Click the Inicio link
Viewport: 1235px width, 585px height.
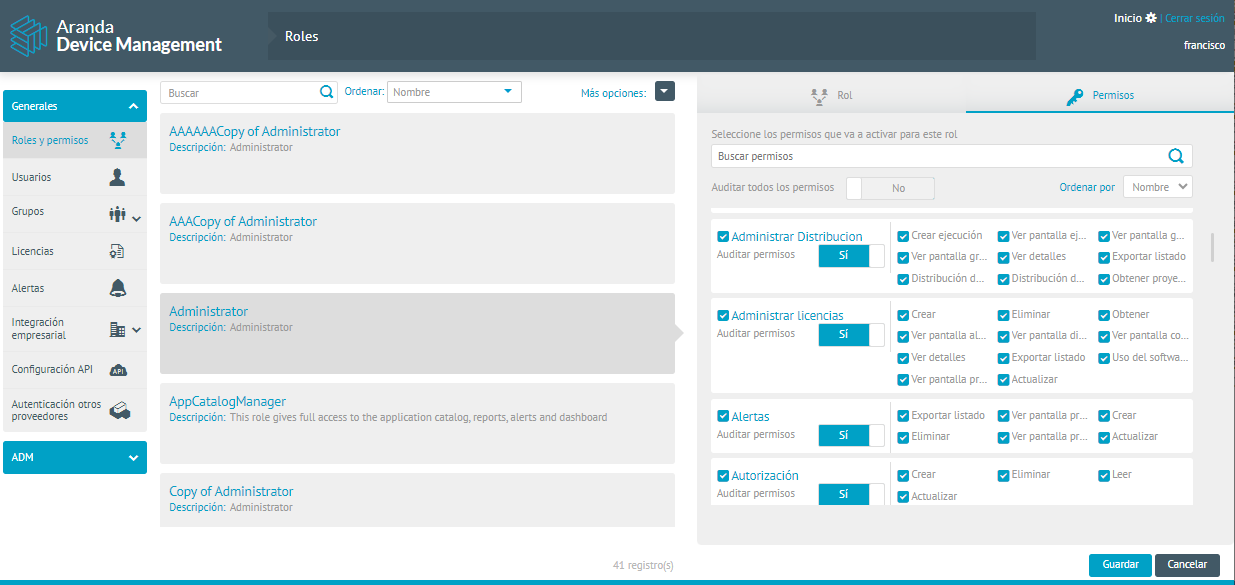tap(1128, 18)
